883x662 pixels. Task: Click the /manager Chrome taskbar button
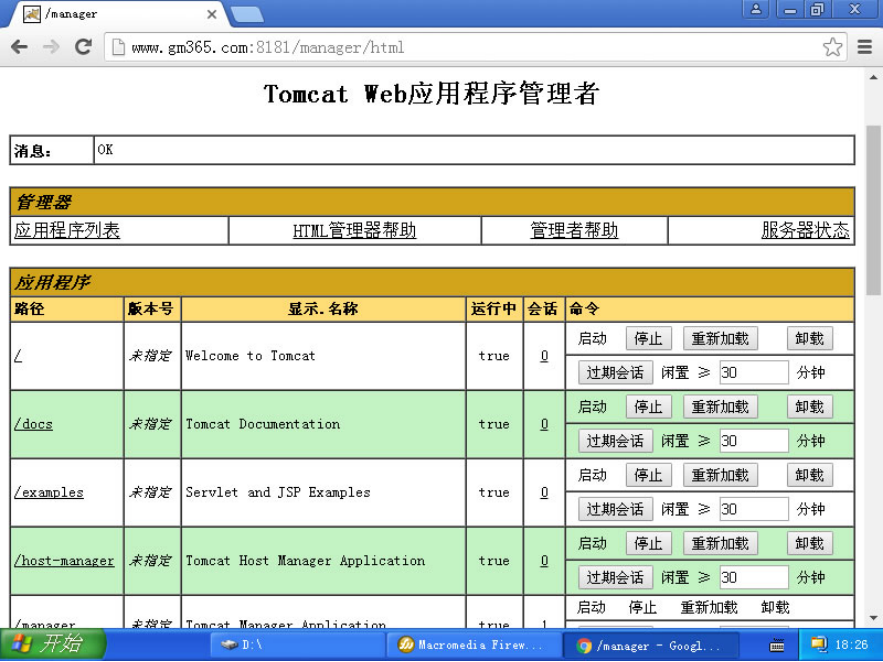pos(650,645)
